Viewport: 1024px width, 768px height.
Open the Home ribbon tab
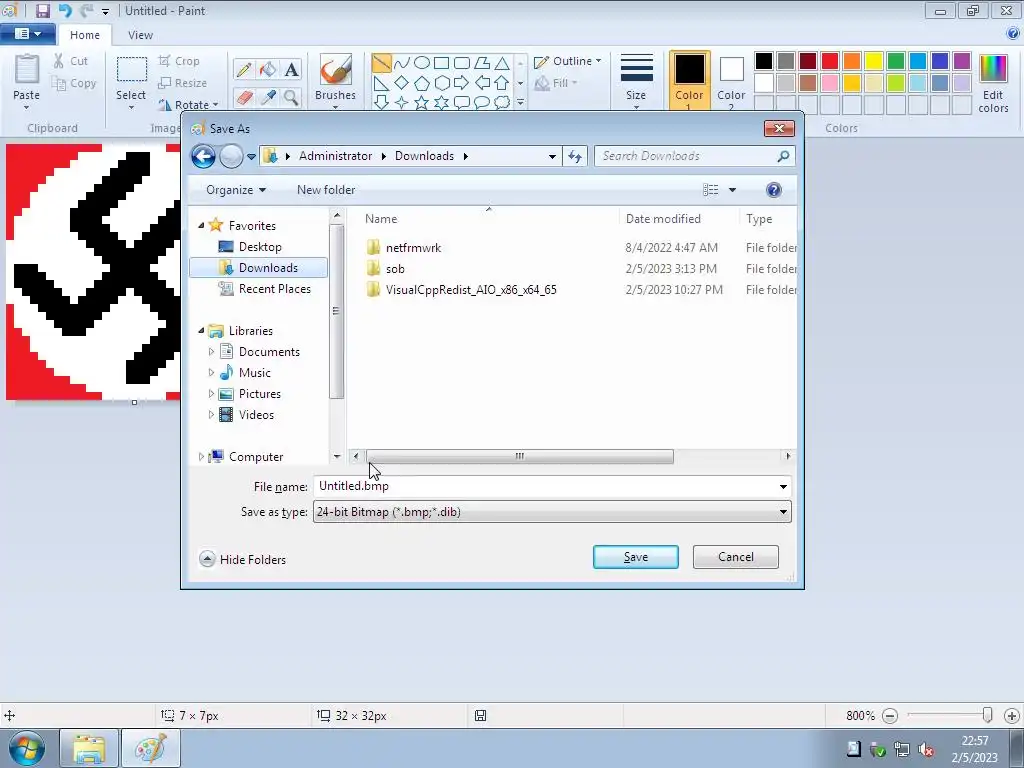[x=85, y=35]
